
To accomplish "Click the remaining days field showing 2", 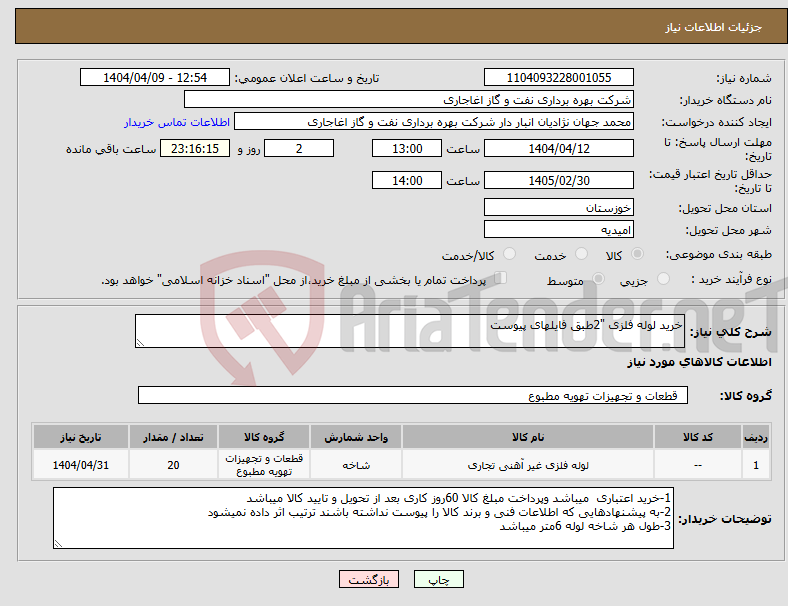I will tap(299, 148).
